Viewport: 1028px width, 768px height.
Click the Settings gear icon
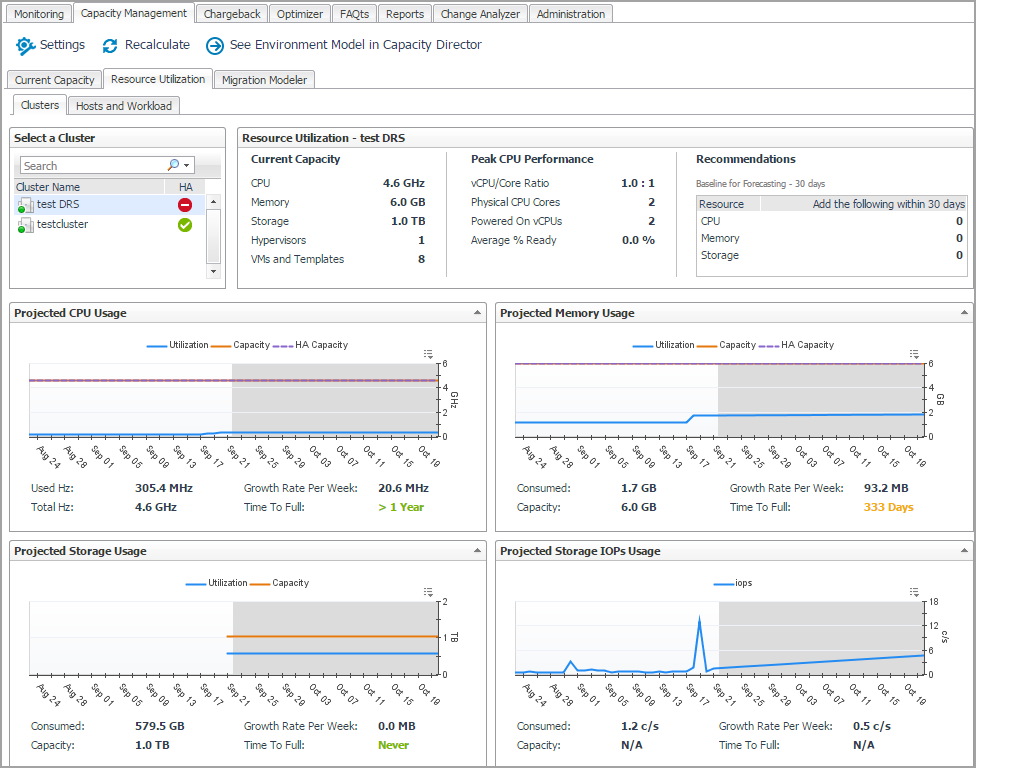pyautogui.click(x=25, y=46)
